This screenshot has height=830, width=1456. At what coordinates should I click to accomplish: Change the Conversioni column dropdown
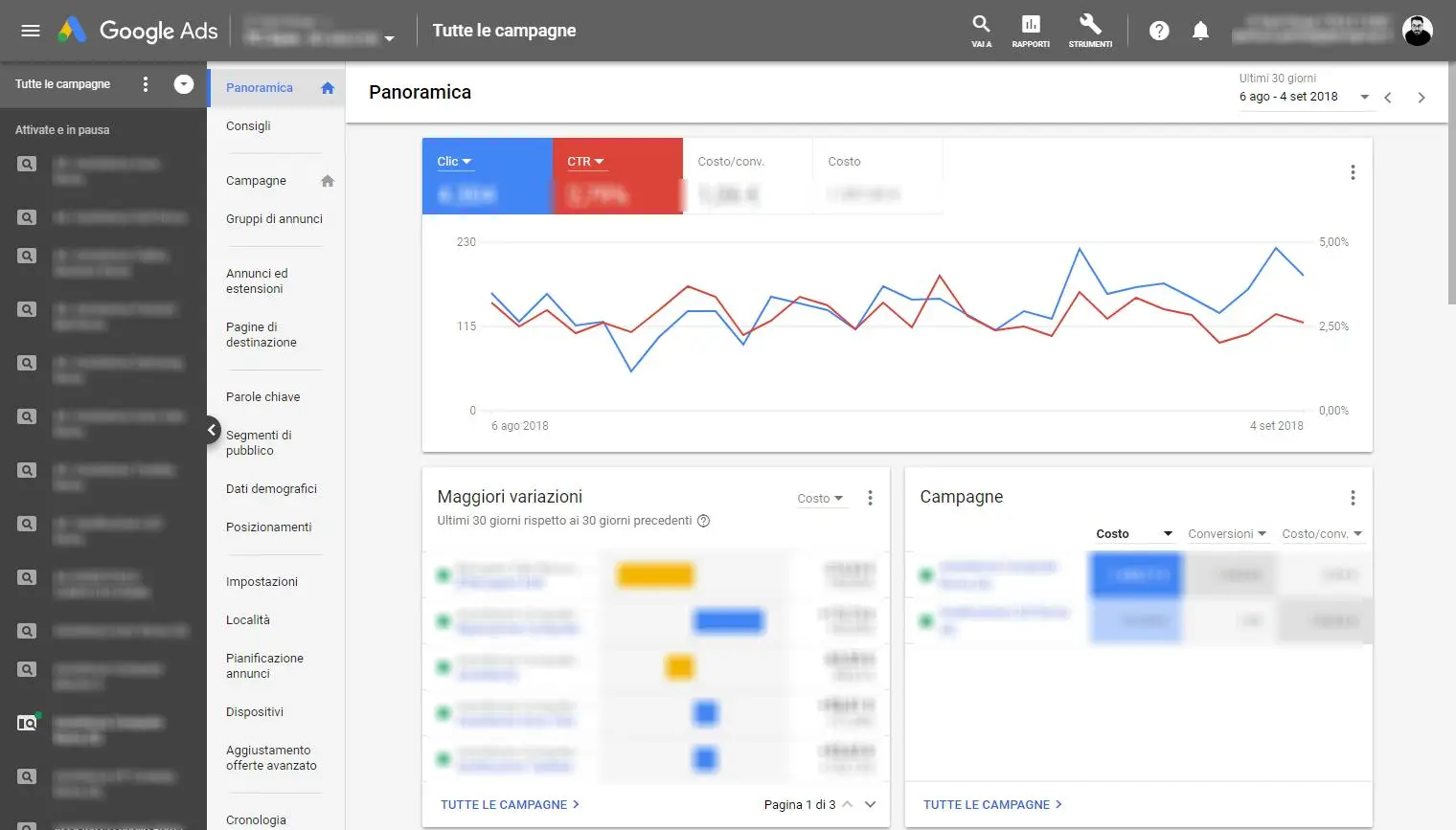(1227, 534)
